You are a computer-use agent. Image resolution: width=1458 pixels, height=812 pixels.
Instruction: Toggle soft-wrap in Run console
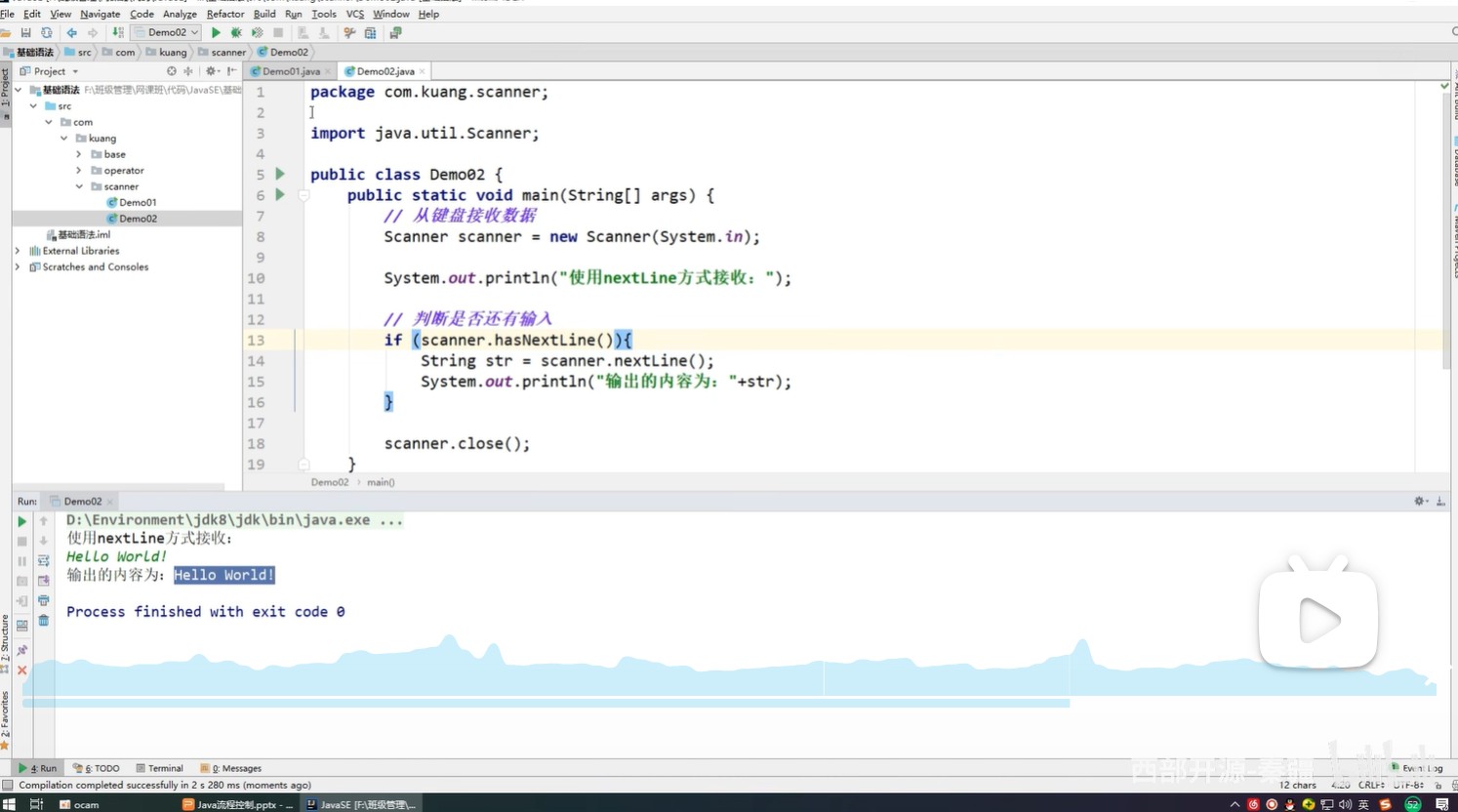(43, 561)
